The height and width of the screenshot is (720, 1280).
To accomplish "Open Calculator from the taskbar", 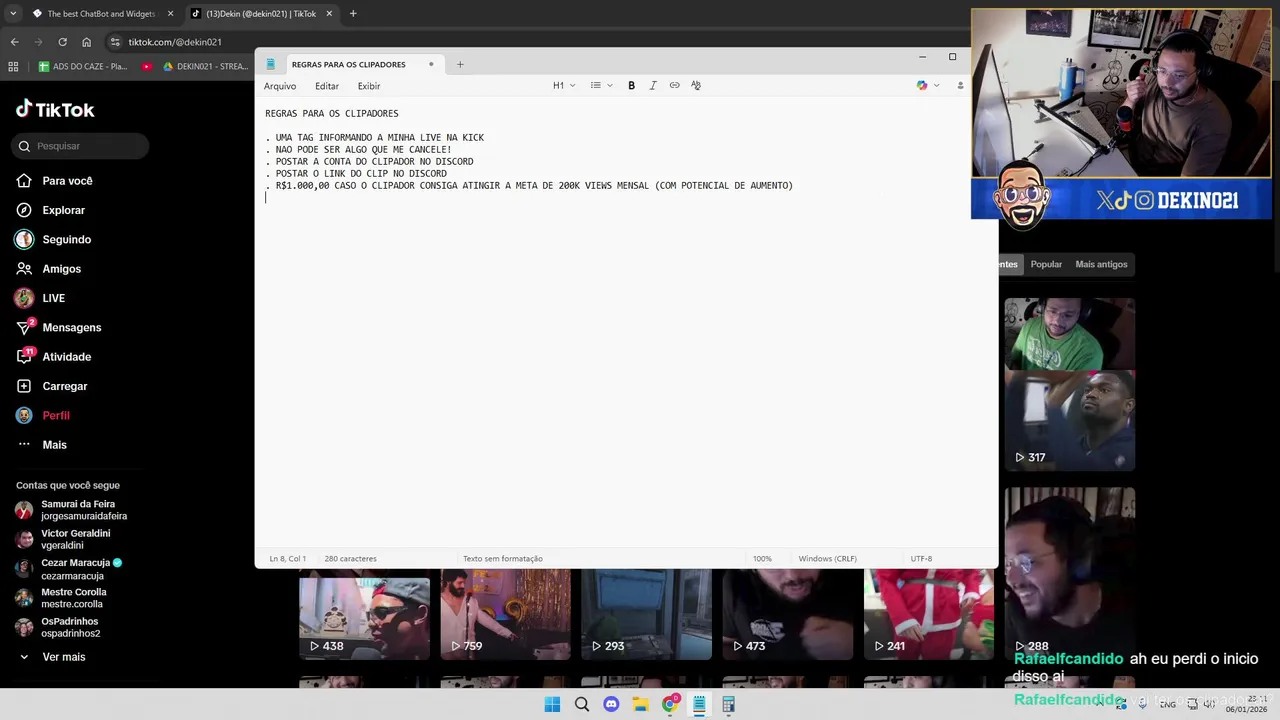I will [x=728, y=705].
